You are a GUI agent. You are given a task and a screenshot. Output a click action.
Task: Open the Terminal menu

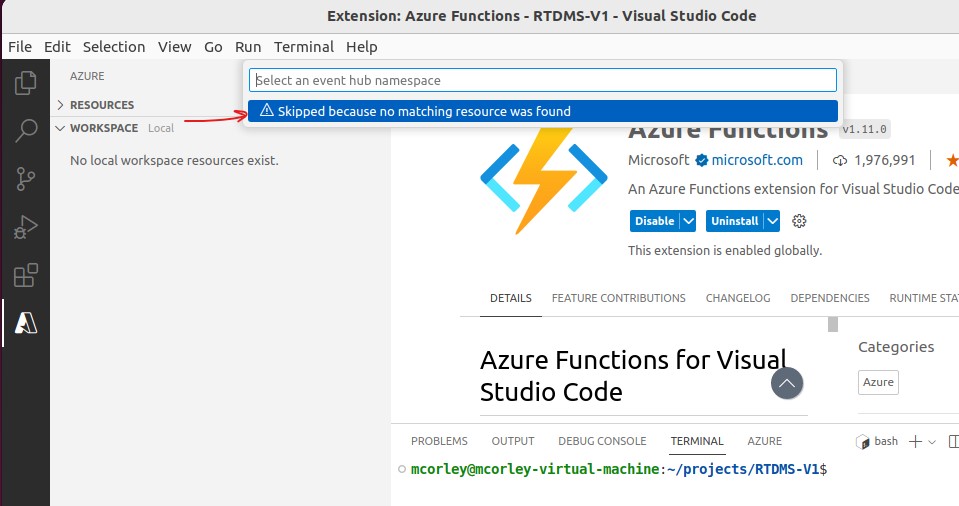point(303,47)
